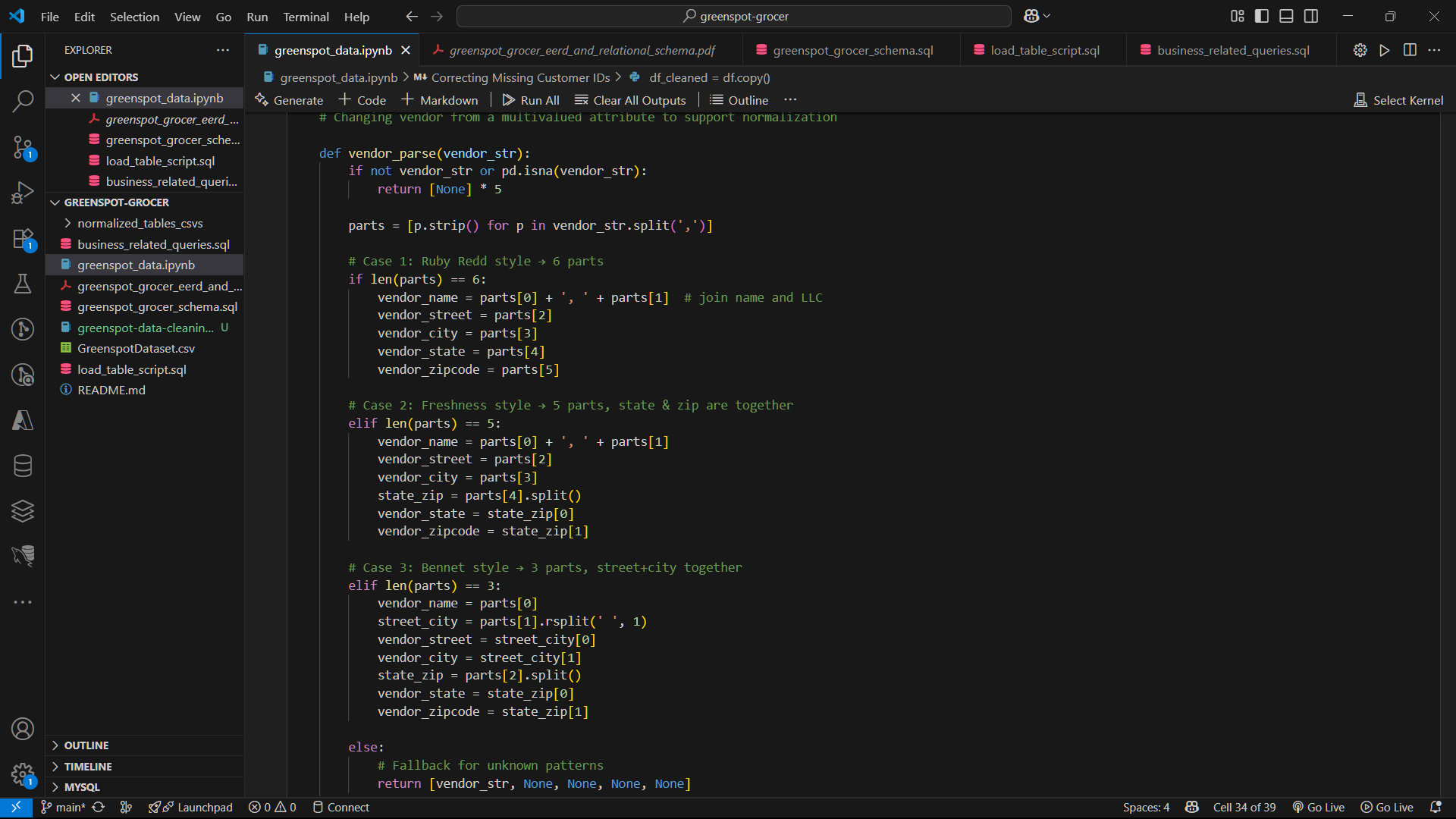Open the Database view icon
Screen dimensions: 1456x819
pyautogui.click(x=23, y=466)
